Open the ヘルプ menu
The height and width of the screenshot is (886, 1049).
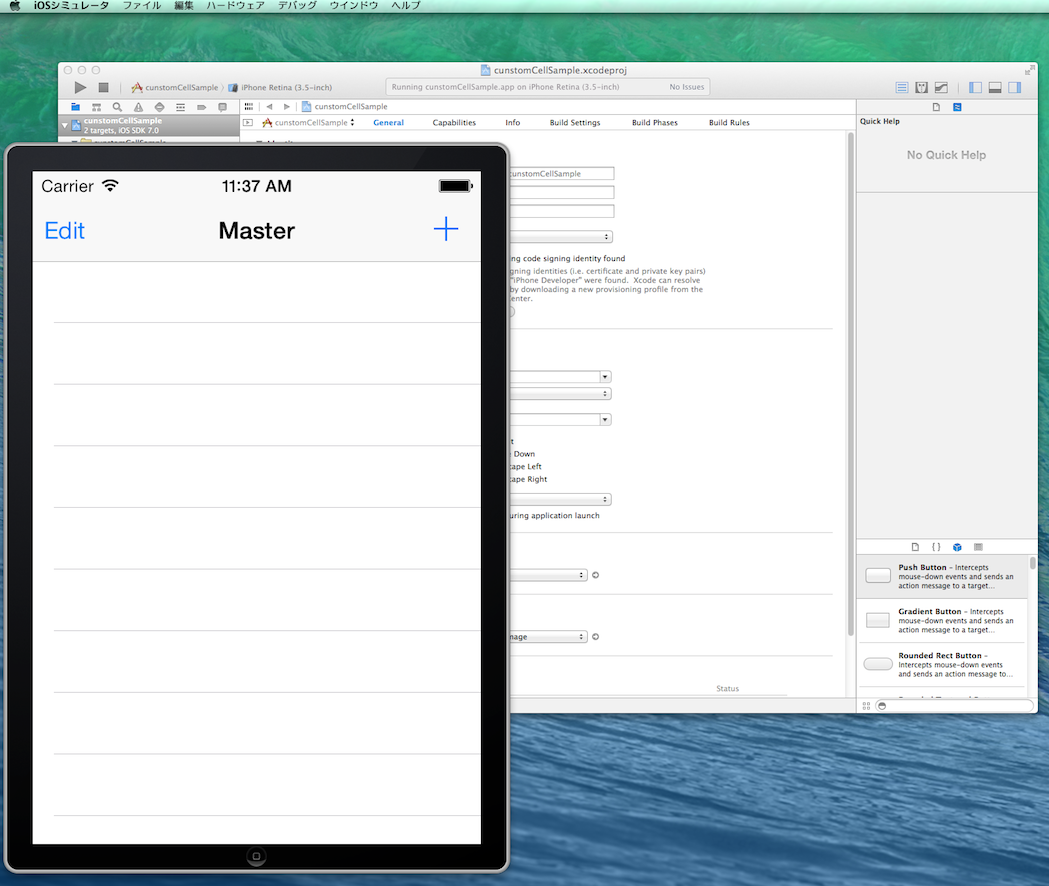coord(405,5)
